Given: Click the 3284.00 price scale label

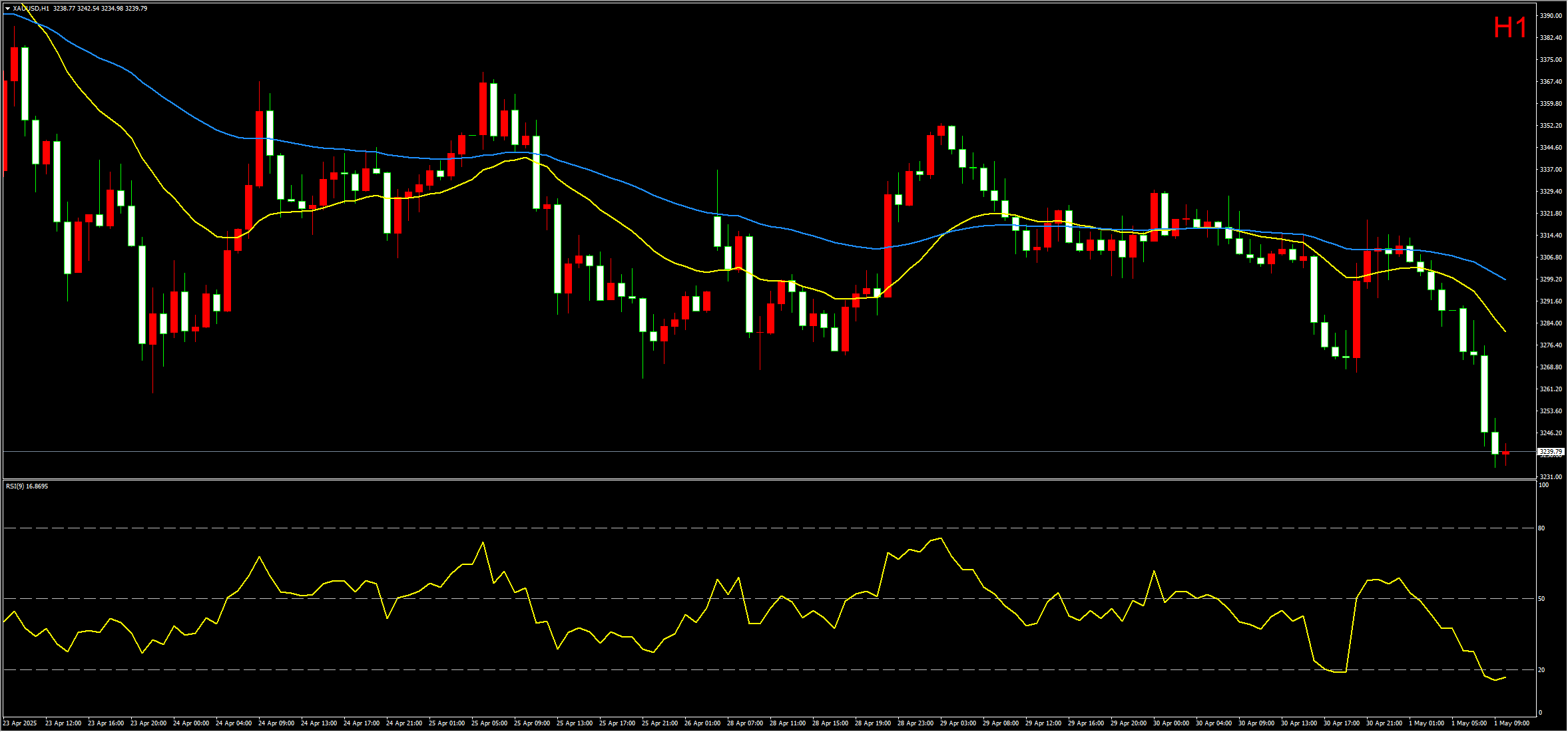Looking at the screenshot, I should tap(1551, 323).
